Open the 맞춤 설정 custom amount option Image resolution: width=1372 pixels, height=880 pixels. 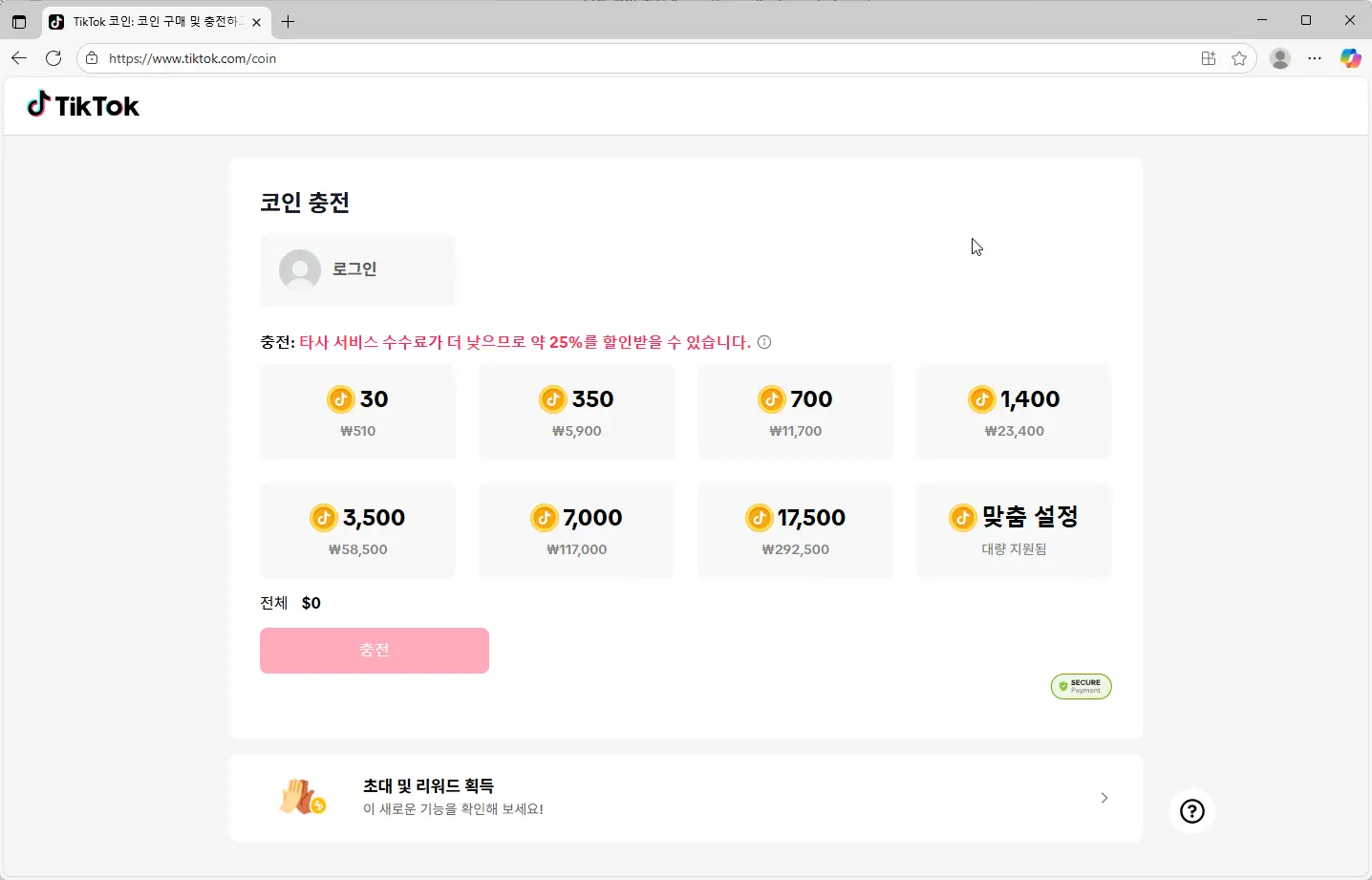tap(1014, 530)
